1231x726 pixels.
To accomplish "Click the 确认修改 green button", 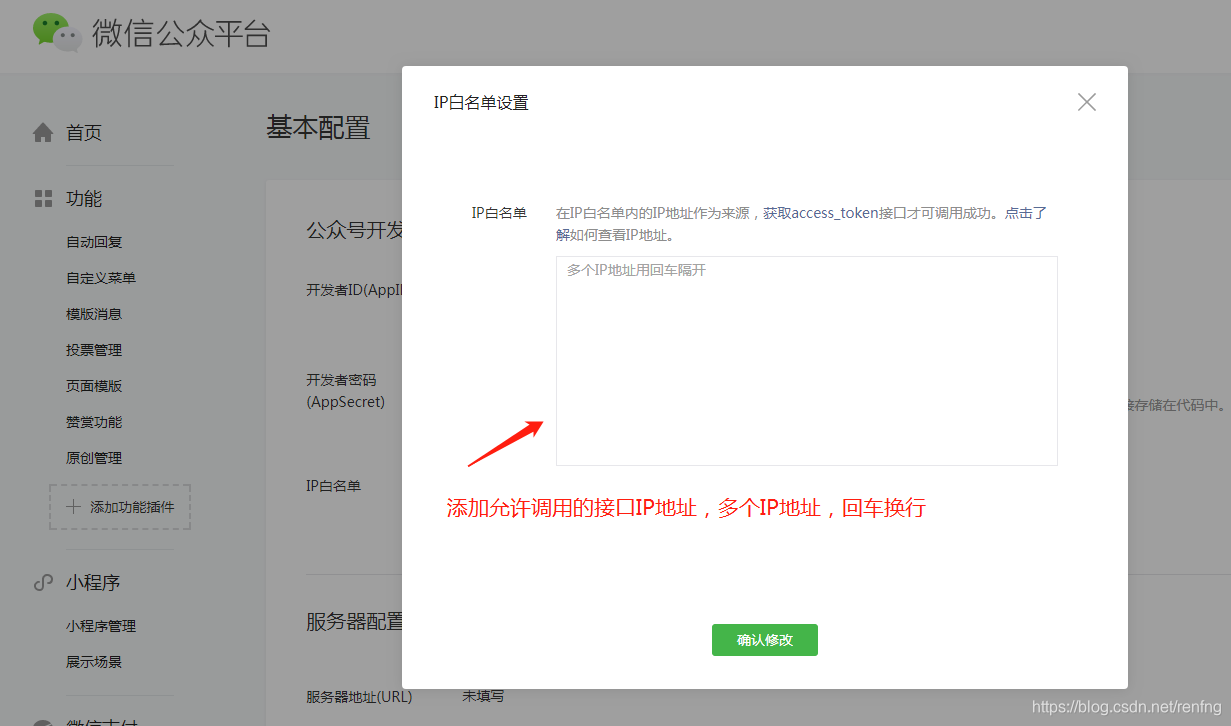I will 765,640.
